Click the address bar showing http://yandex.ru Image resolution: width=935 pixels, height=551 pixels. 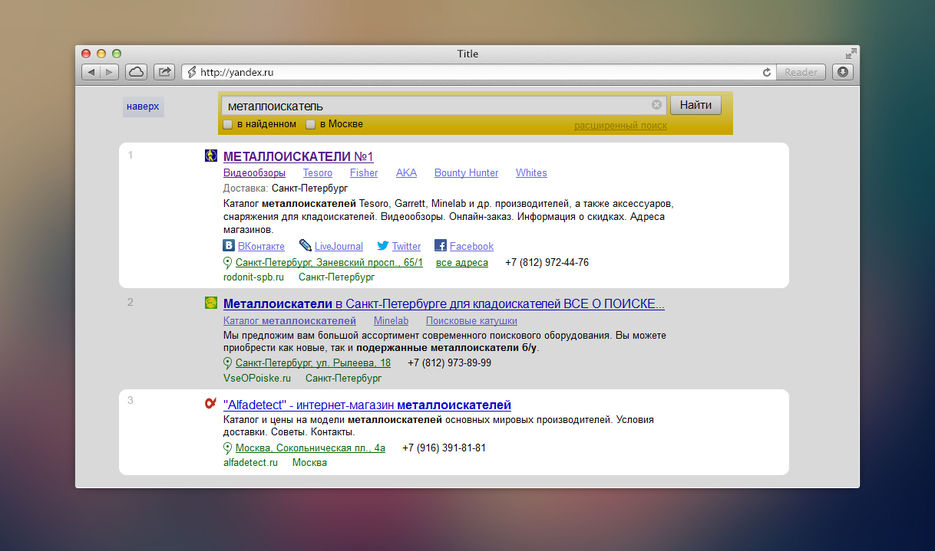point(477,72)
